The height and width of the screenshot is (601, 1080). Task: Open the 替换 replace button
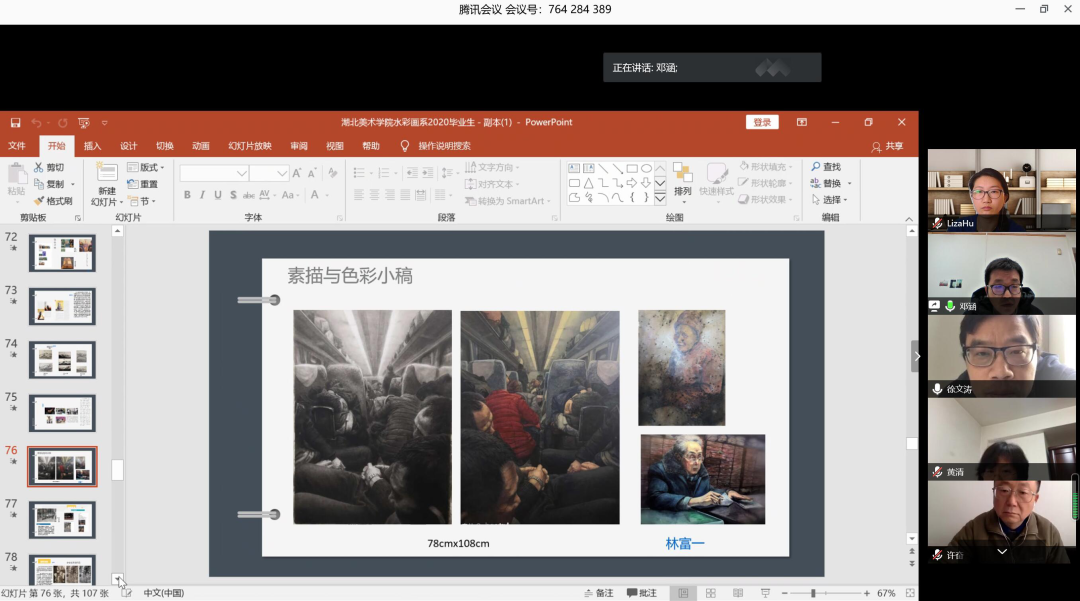[x=826, y=183]
